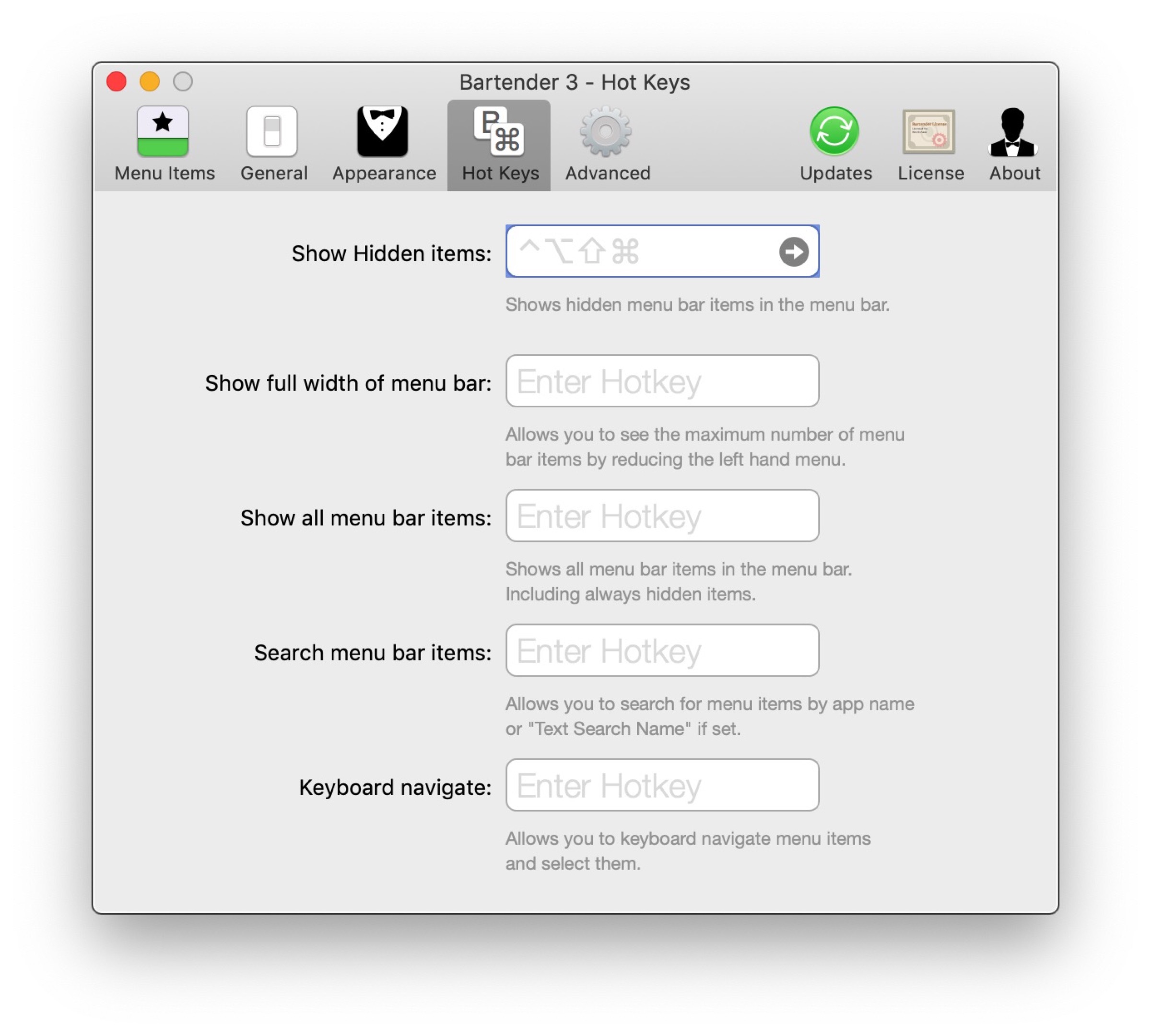This screenshot has width=1151, height=1036.
Task: Close the Bartender 3 window
Action: [116, 82]
